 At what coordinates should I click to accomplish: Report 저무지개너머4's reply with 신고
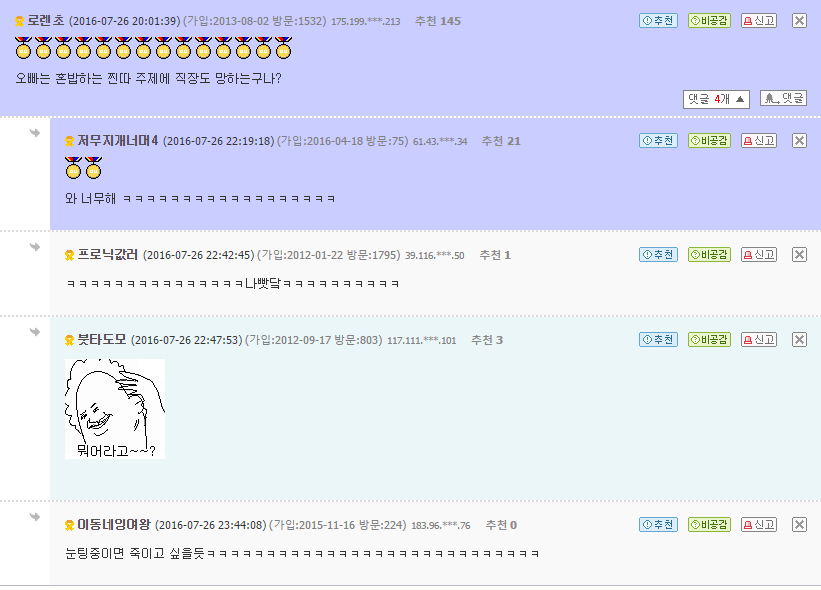click(x=759, y=141)
